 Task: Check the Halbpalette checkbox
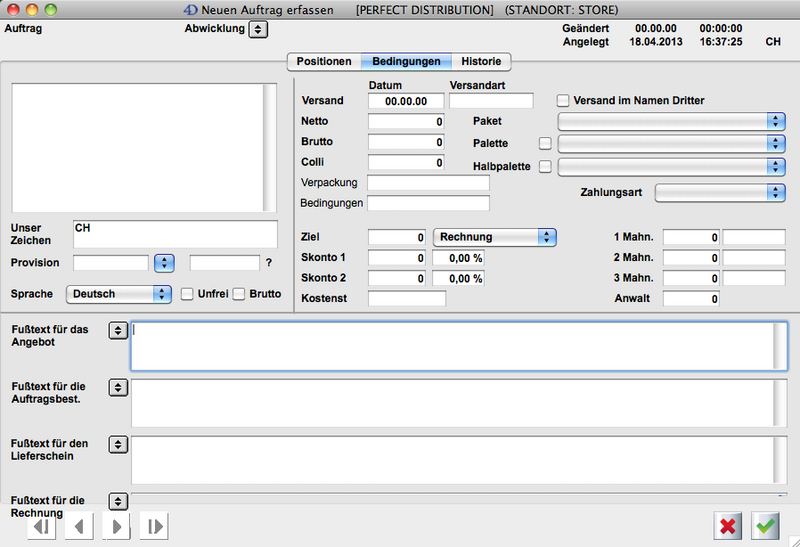point(545,167)
